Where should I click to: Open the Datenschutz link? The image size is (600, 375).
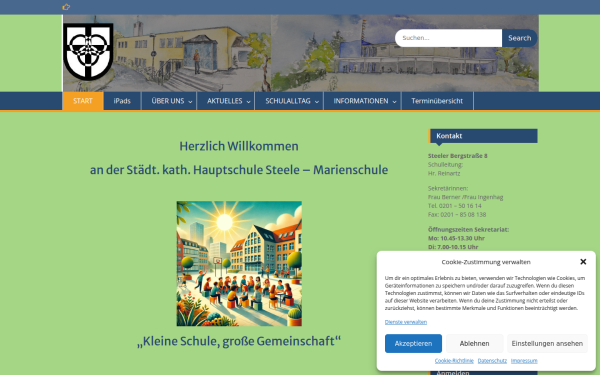[492, 361]
